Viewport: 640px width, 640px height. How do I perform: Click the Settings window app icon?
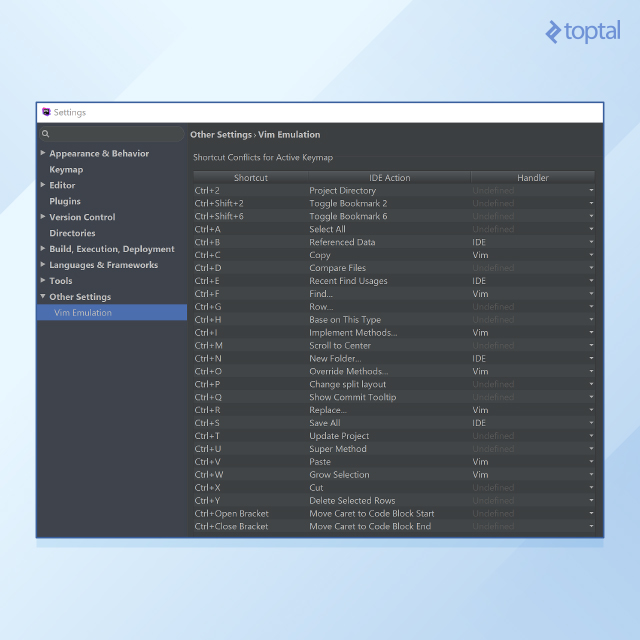pyautogui.click(x=46, y=112)
